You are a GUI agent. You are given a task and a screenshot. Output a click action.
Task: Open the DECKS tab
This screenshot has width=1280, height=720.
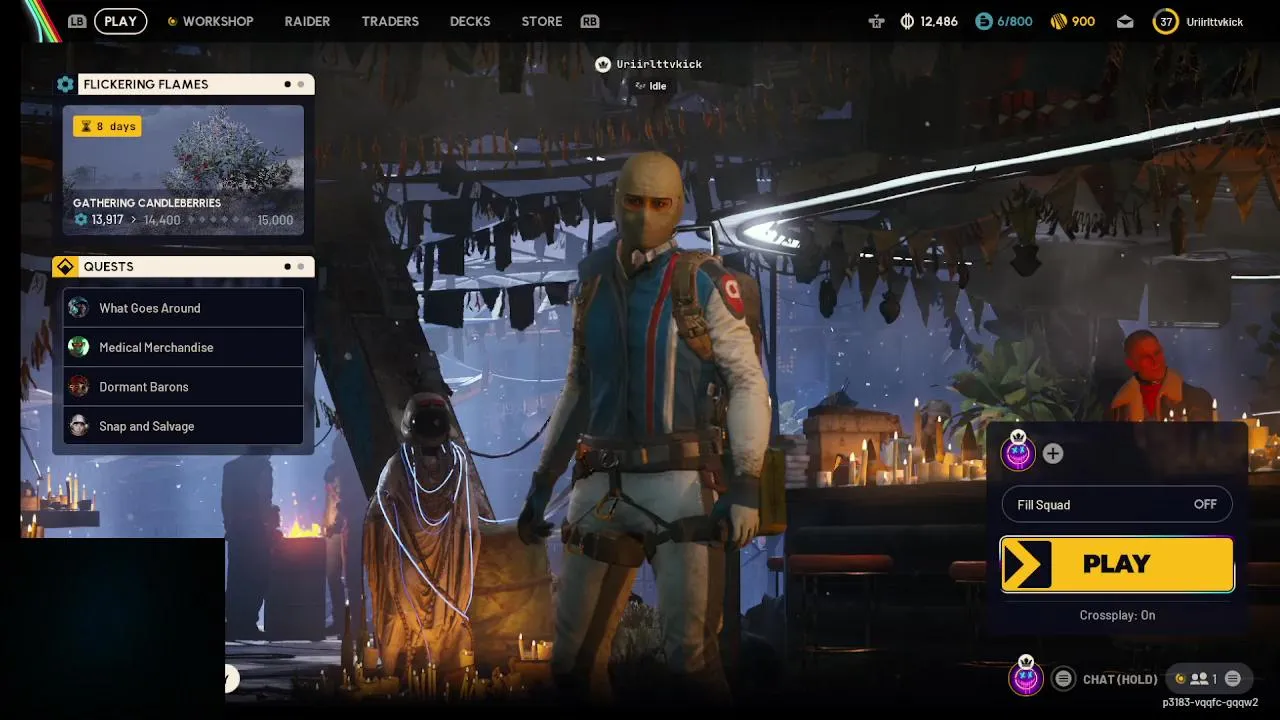pos(470,21)
